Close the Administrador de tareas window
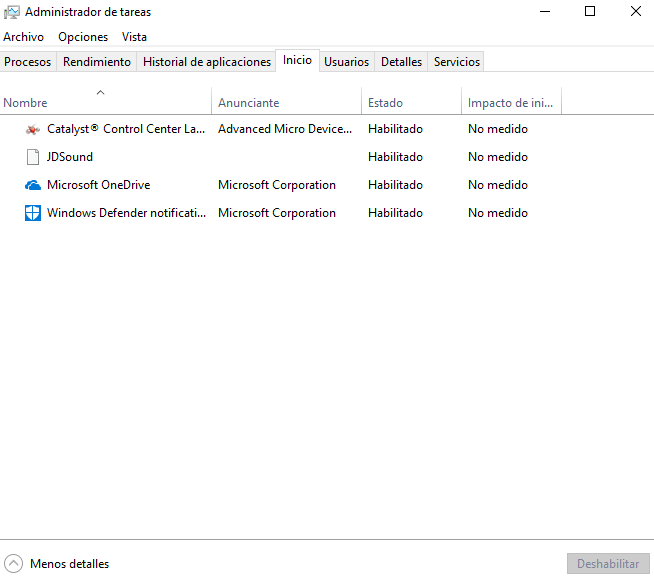 (635, 12)
